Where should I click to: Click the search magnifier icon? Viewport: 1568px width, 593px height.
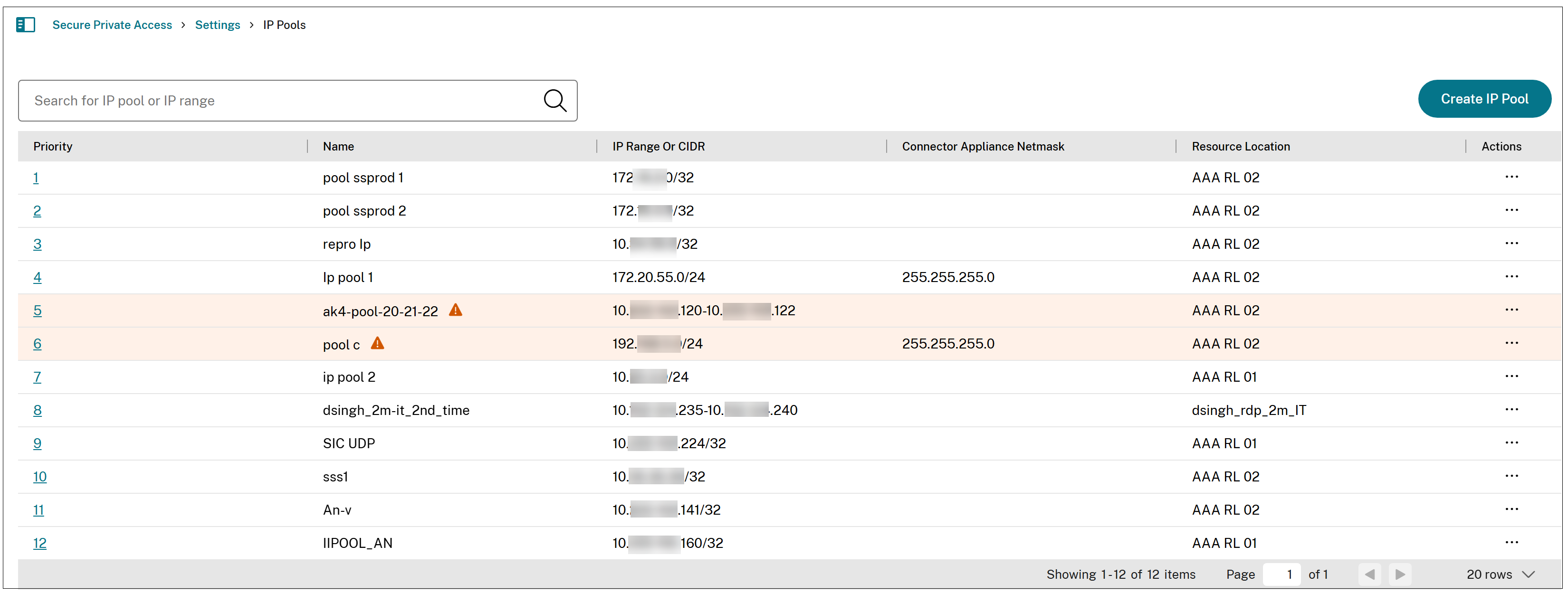click(555, 100)
